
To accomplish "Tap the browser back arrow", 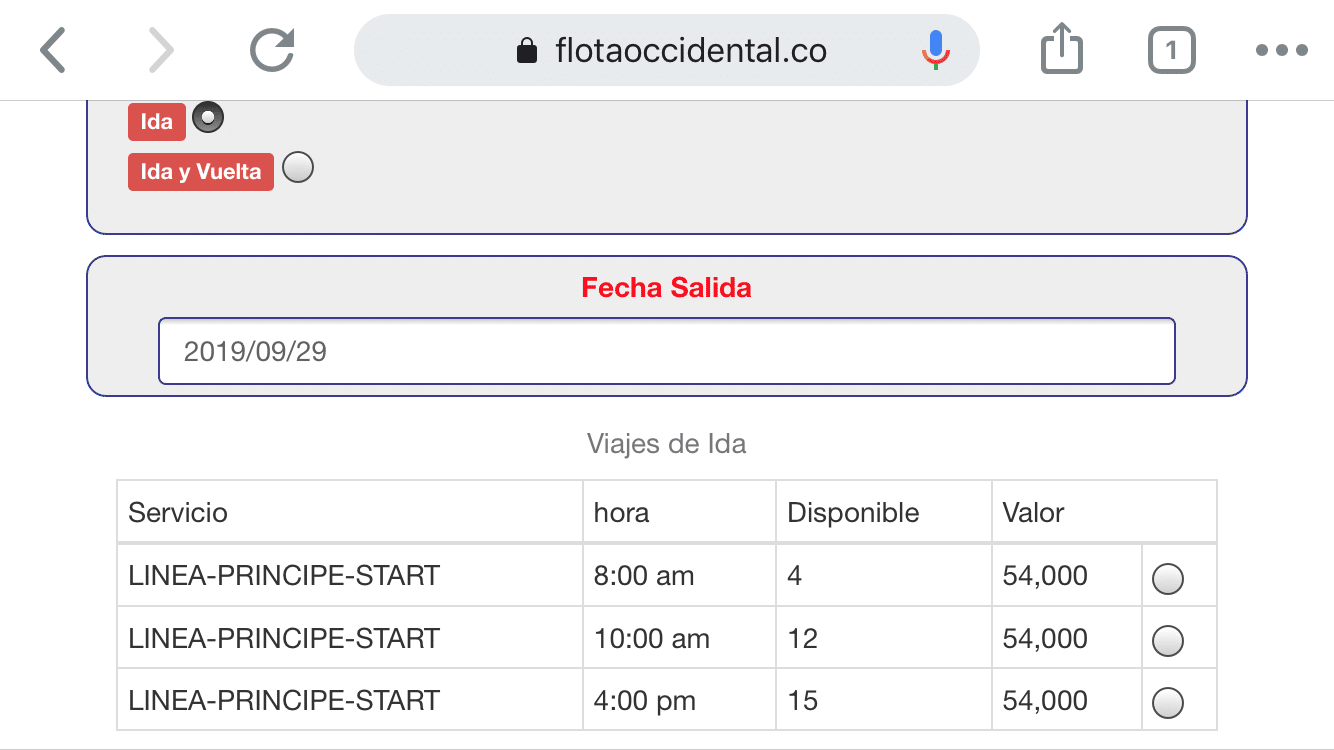I will (53, 50).
